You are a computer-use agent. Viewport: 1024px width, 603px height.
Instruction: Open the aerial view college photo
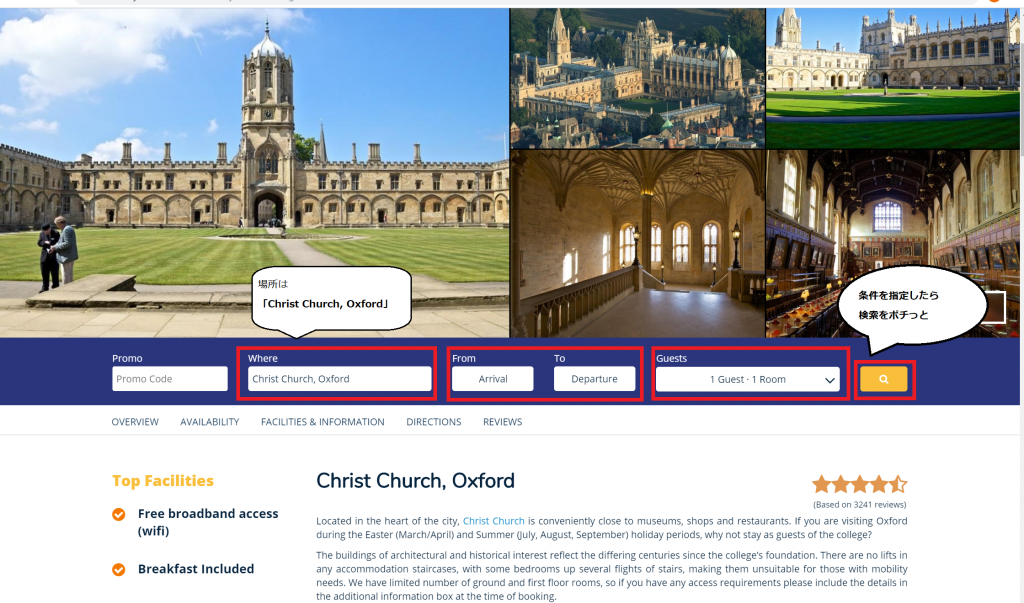(637, 78)
